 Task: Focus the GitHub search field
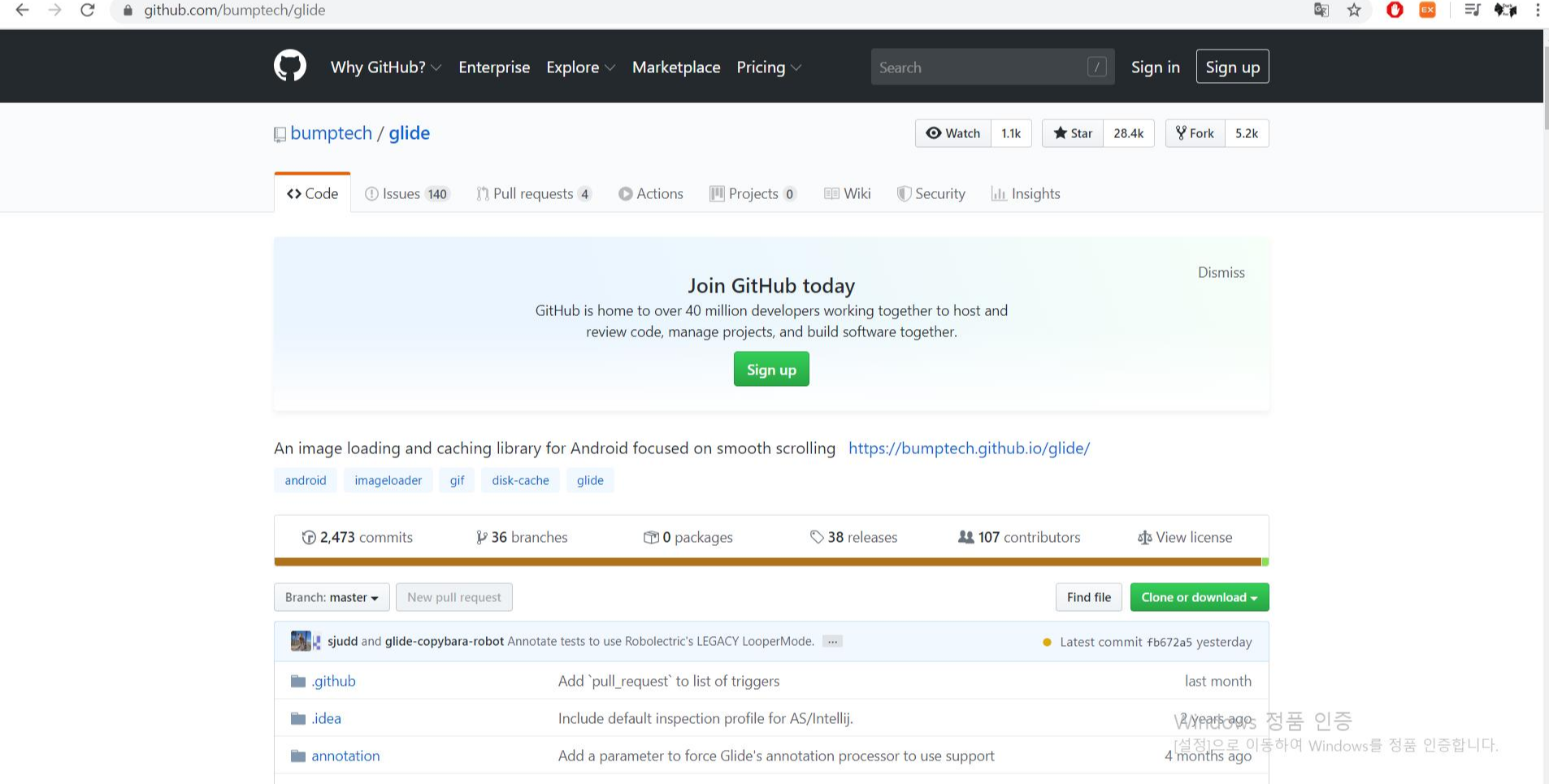coord(992,67)
